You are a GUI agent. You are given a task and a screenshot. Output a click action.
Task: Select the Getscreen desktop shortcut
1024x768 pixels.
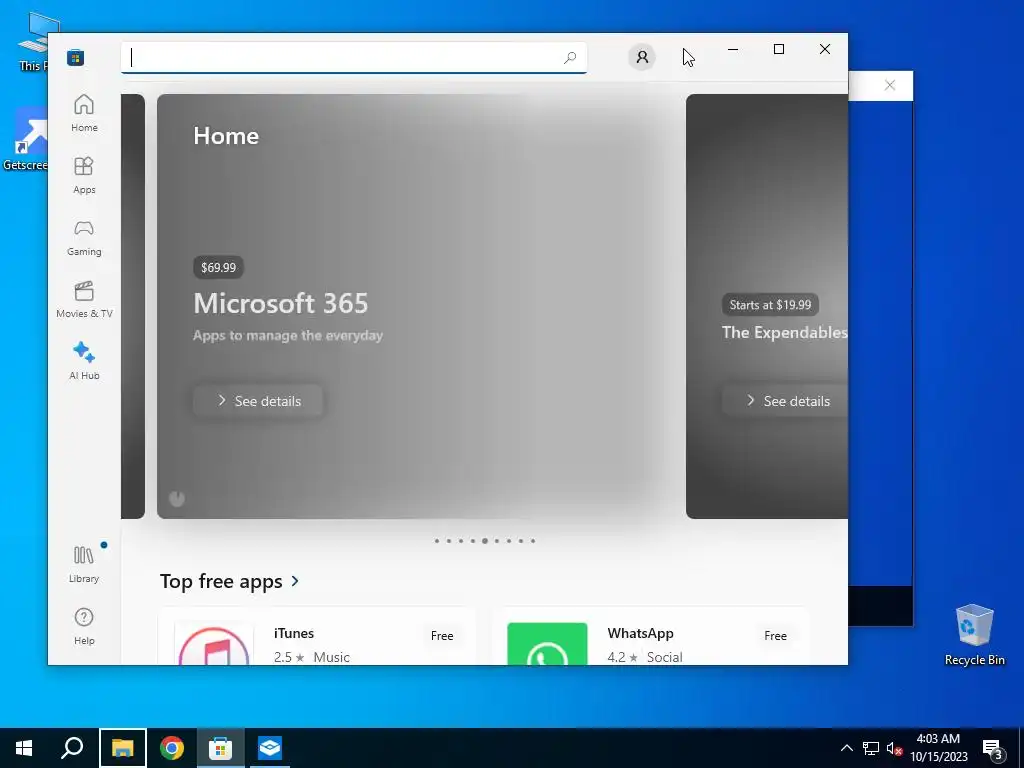25,140
